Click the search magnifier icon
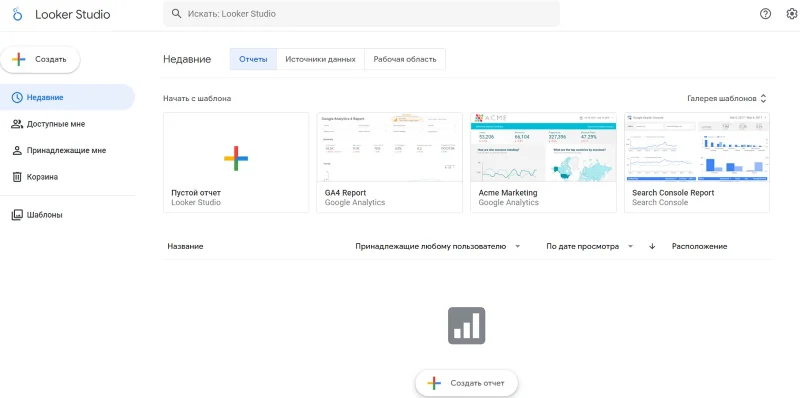The height and width of the screenshot is (398, 800). pos(177,14)
